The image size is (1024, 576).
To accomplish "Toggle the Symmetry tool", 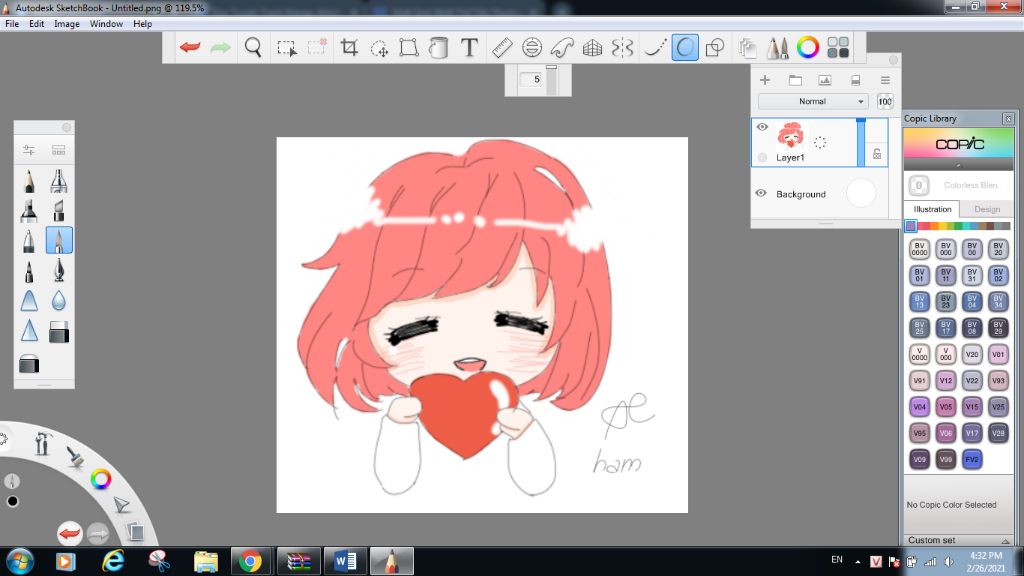I will click(622, 47).
